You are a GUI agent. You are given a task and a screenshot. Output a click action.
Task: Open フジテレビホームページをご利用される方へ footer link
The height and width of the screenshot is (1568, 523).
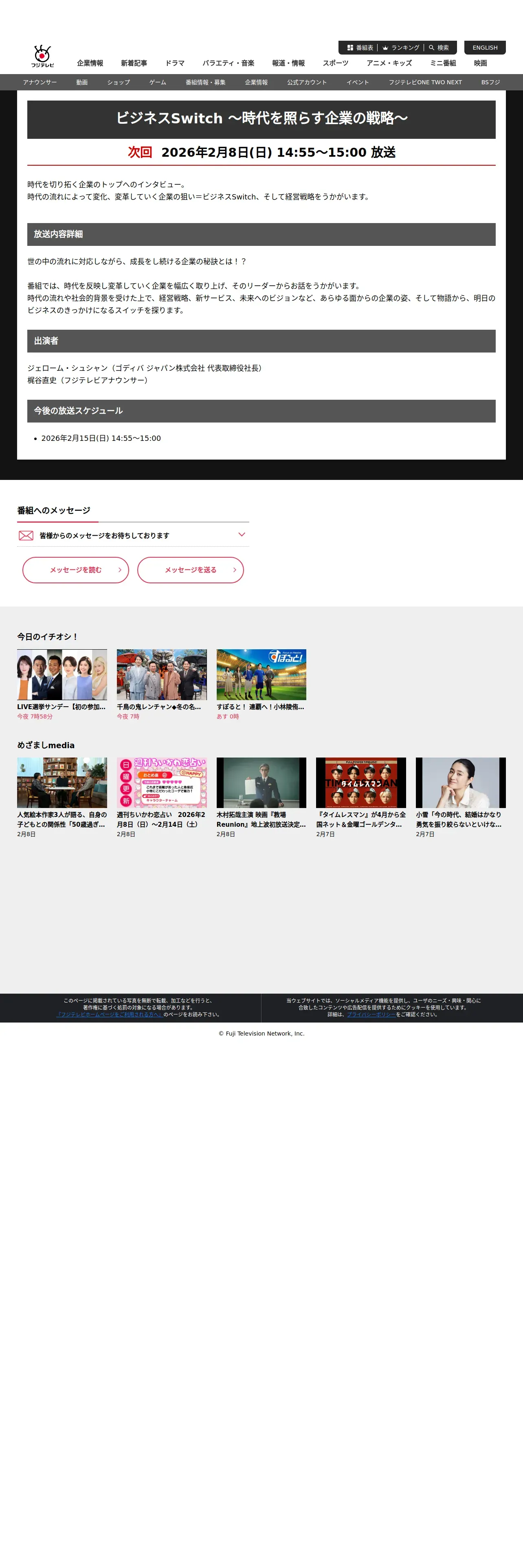pyautogui.click(x=110, y=1015)
